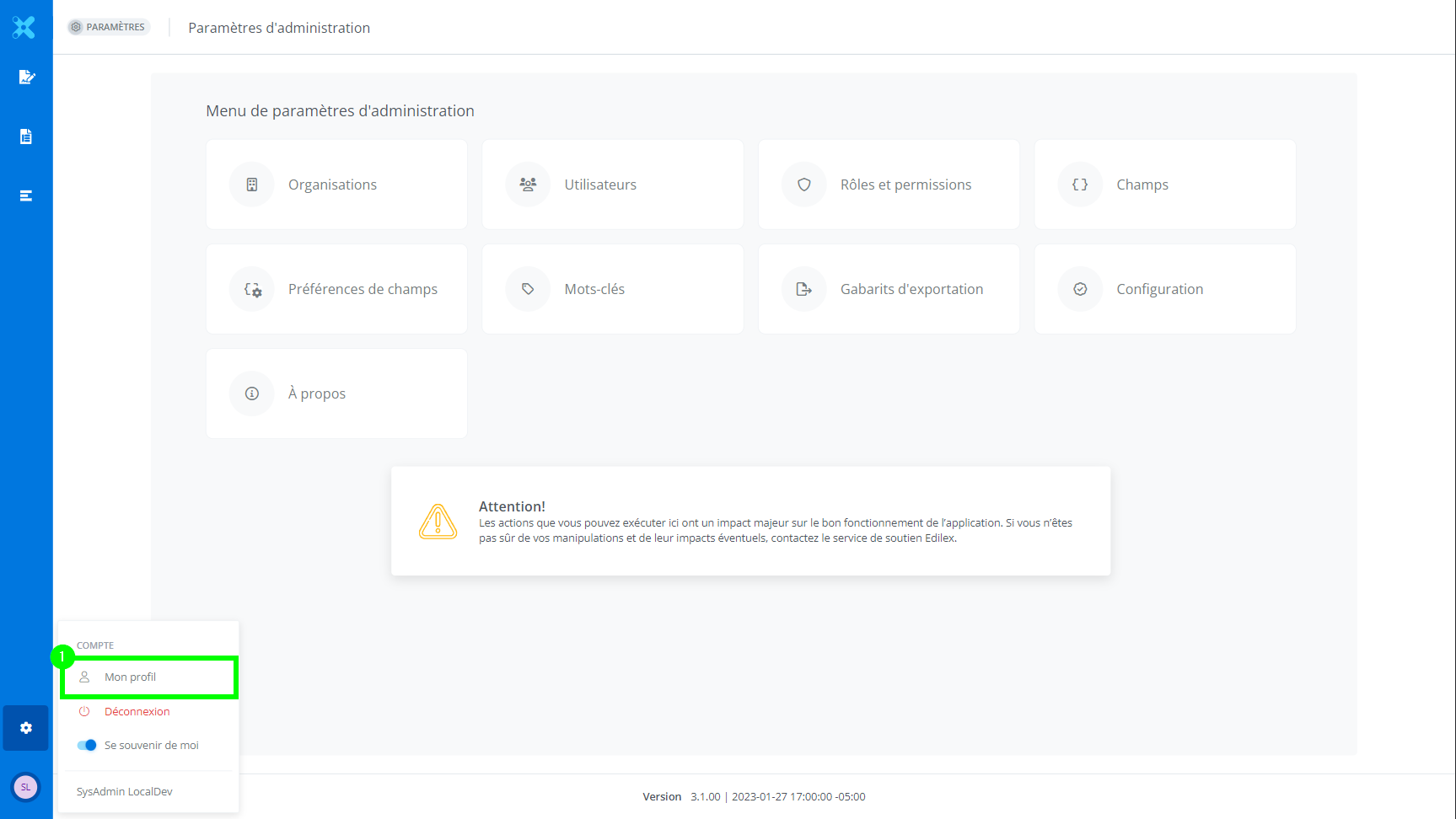This screenshot has width=1456, height=819.
Task: Click the yellow warning triangle icon
Action: pos(438,522)
